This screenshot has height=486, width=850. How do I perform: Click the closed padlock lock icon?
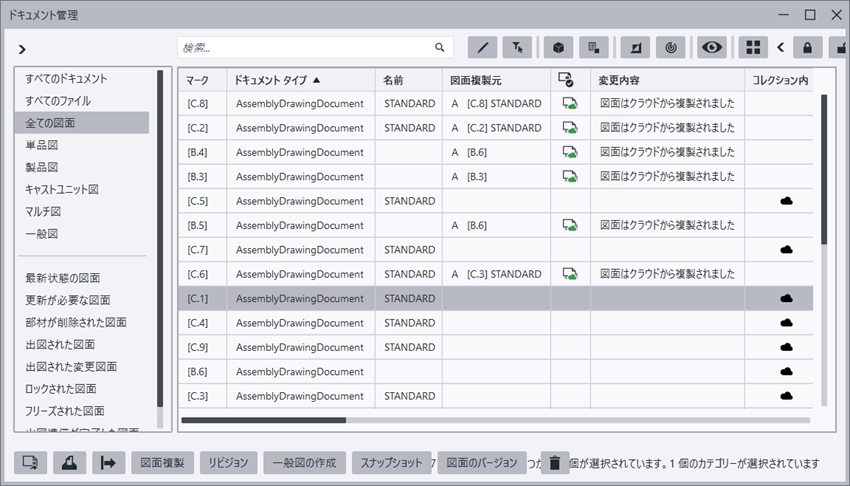[x=807, y=47]
